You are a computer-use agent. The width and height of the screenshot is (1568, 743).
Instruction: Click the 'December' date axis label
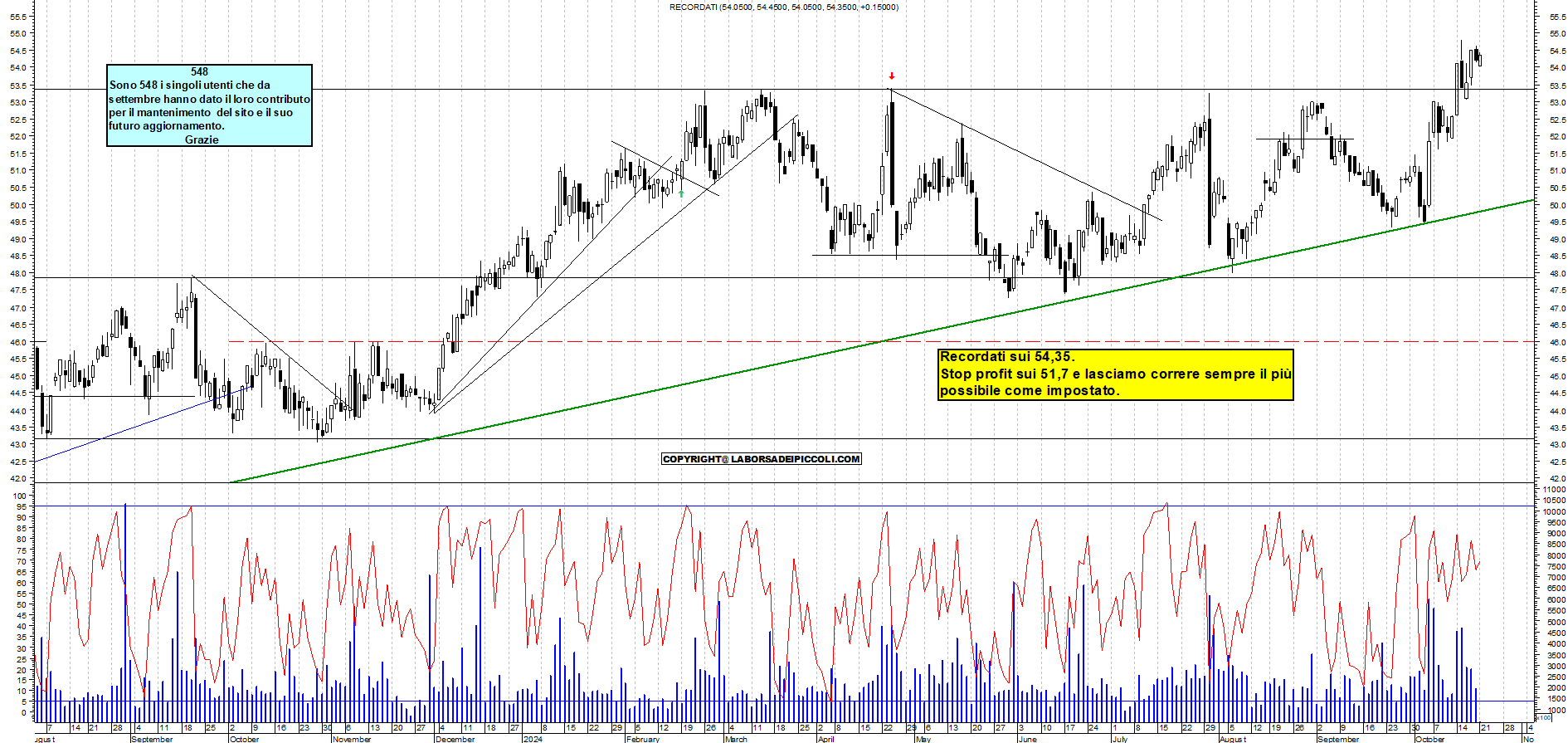pos(455,739)
